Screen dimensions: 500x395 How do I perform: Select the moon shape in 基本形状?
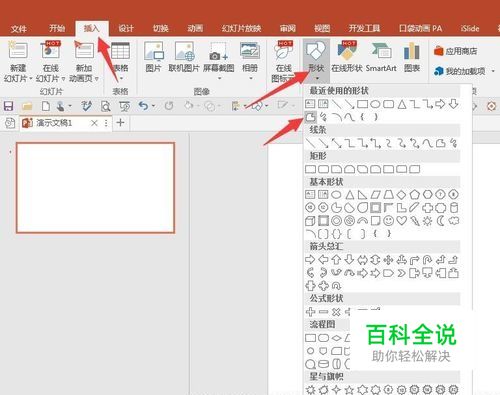[x=440, y=221]
